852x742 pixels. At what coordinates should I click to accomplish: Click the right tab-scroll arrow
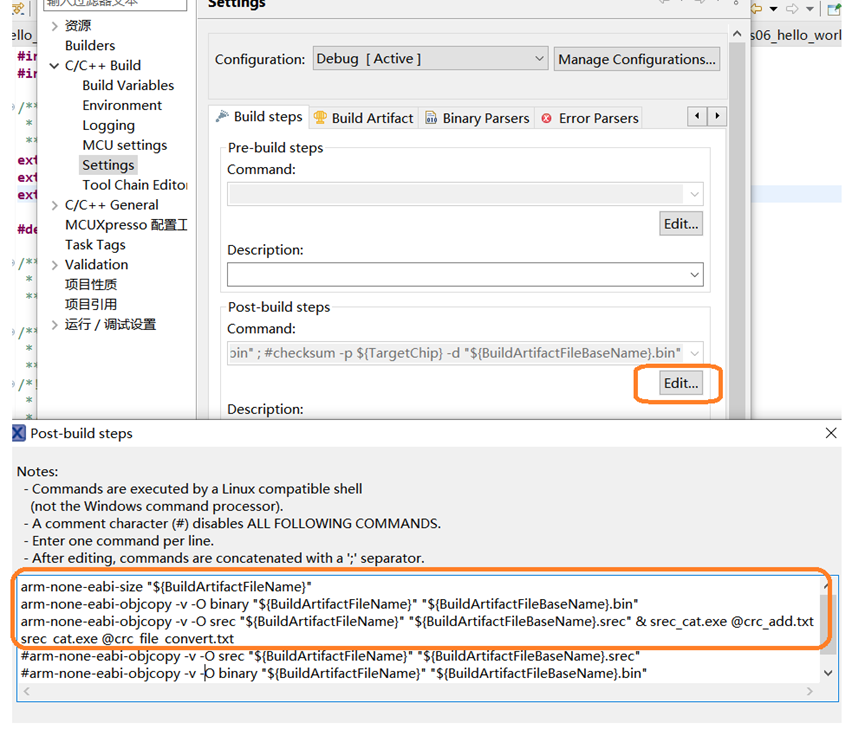coord(717,116)
